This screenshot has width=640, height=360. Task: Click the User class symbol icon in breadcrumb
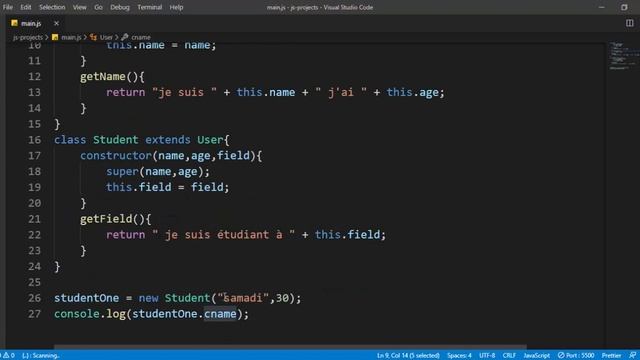click(93, 37)
